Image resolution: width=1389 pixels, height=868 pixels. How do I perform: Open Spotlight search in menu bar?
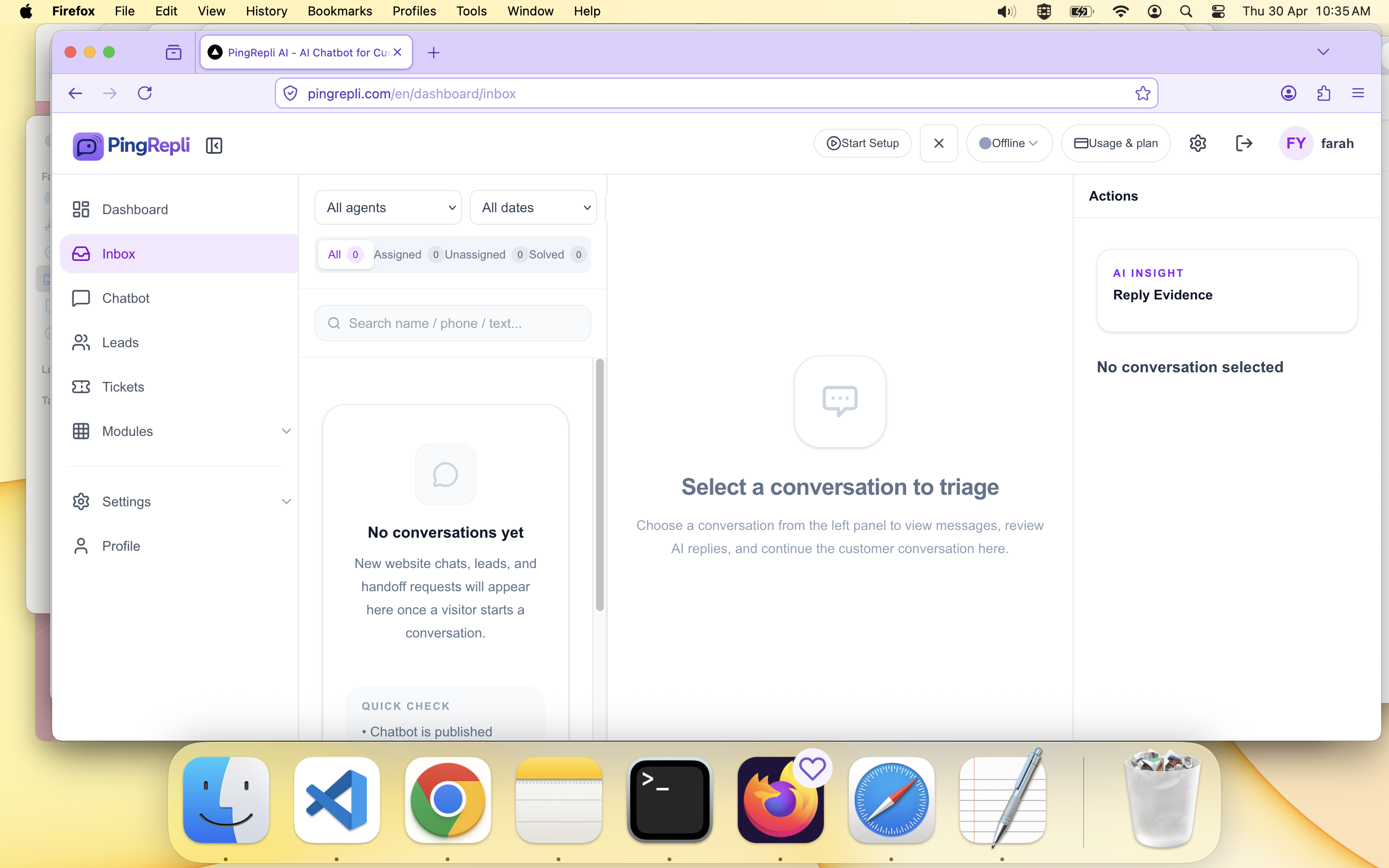point(1186,11)
